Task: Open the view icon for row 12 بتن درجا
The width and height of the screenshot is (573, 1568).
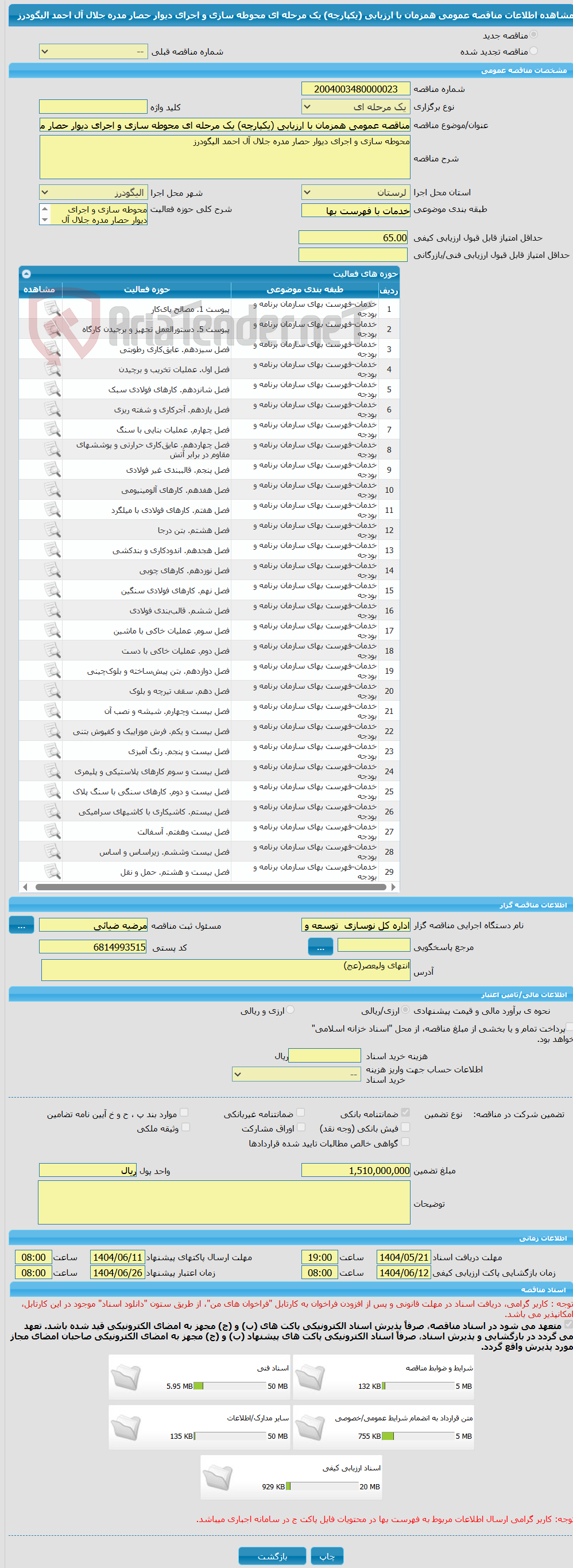Action: point(52,530)
